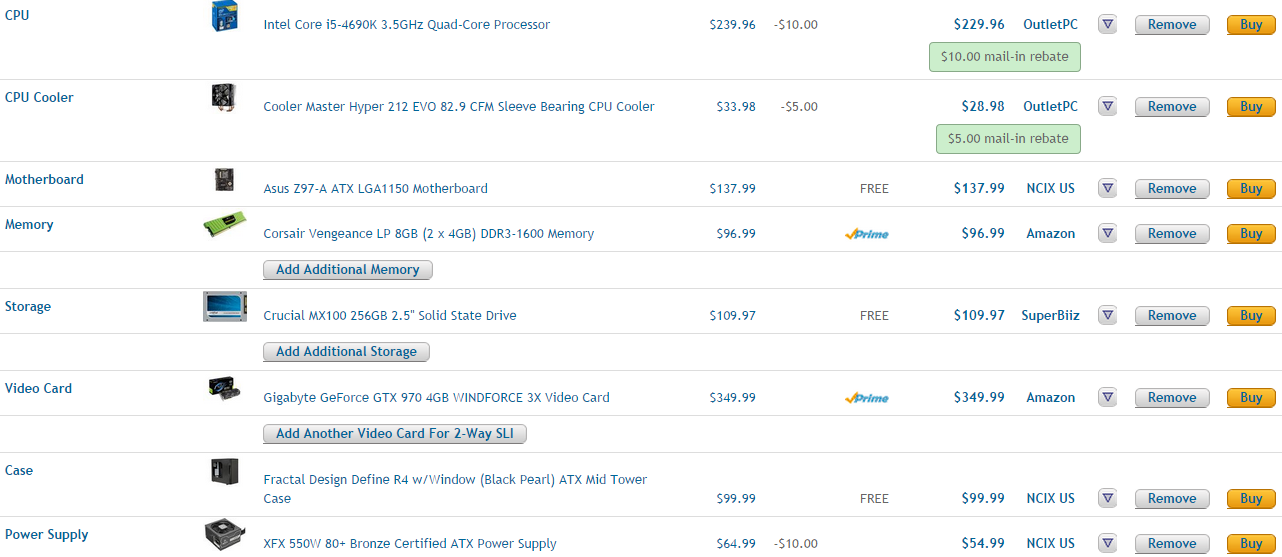Screen dimensions: 1282x557
Task: Open the Video Card category link
Action: pos(38,388)
